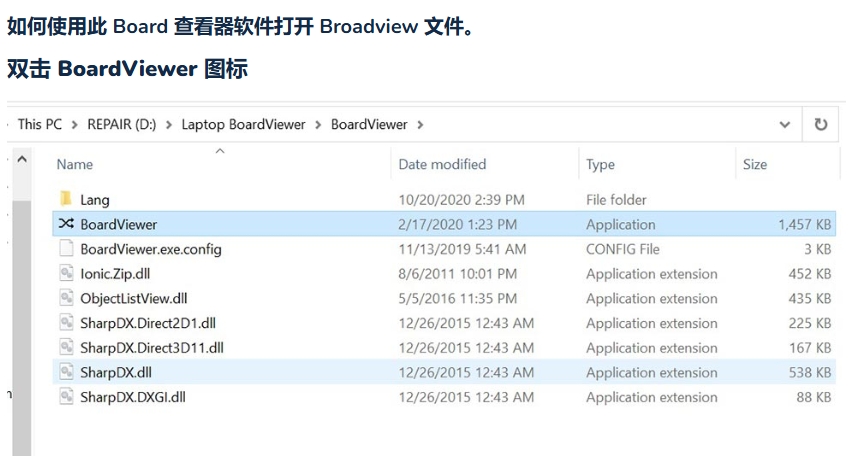Select the SharpDX.Direct2D1.dll file name
Image resolution: width=854 pixels, height=459 pixels.
(x=148, y=323)
